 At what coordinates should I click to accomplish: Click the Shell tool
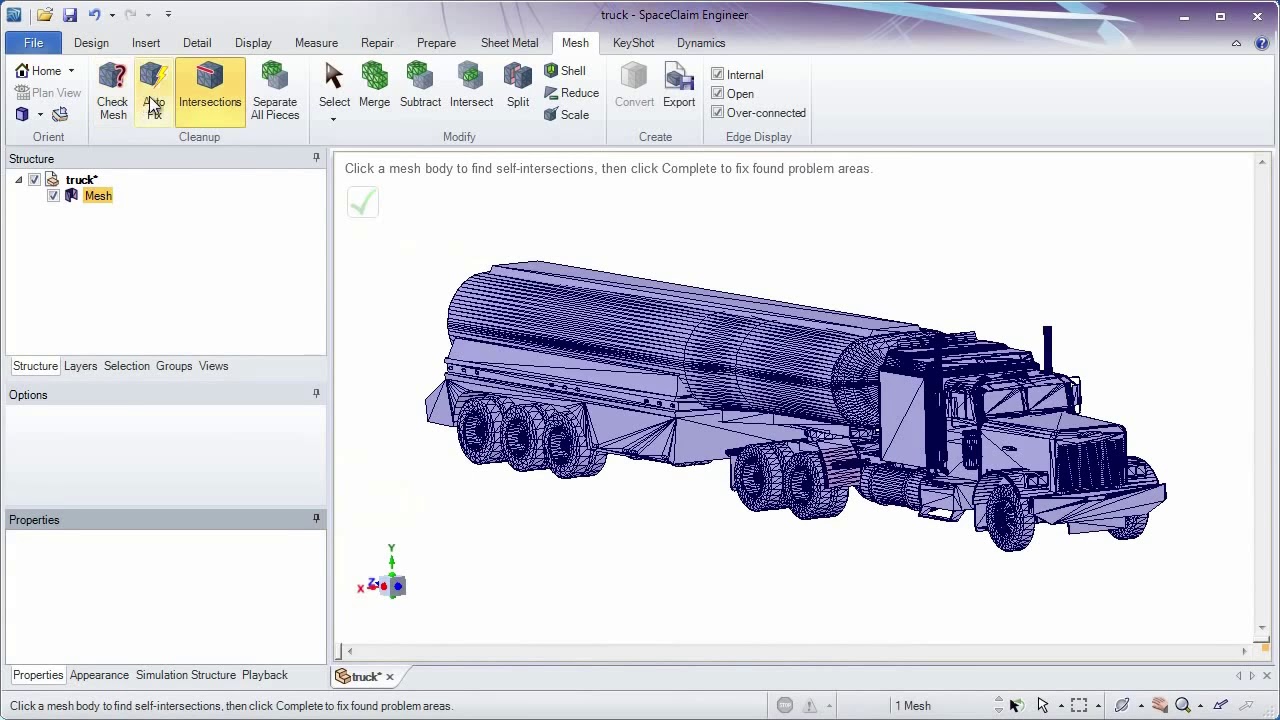point(565,71)
